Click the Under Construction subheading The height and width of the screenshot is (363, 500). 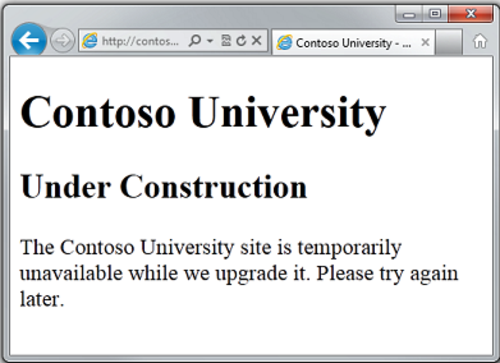point(164,187)
